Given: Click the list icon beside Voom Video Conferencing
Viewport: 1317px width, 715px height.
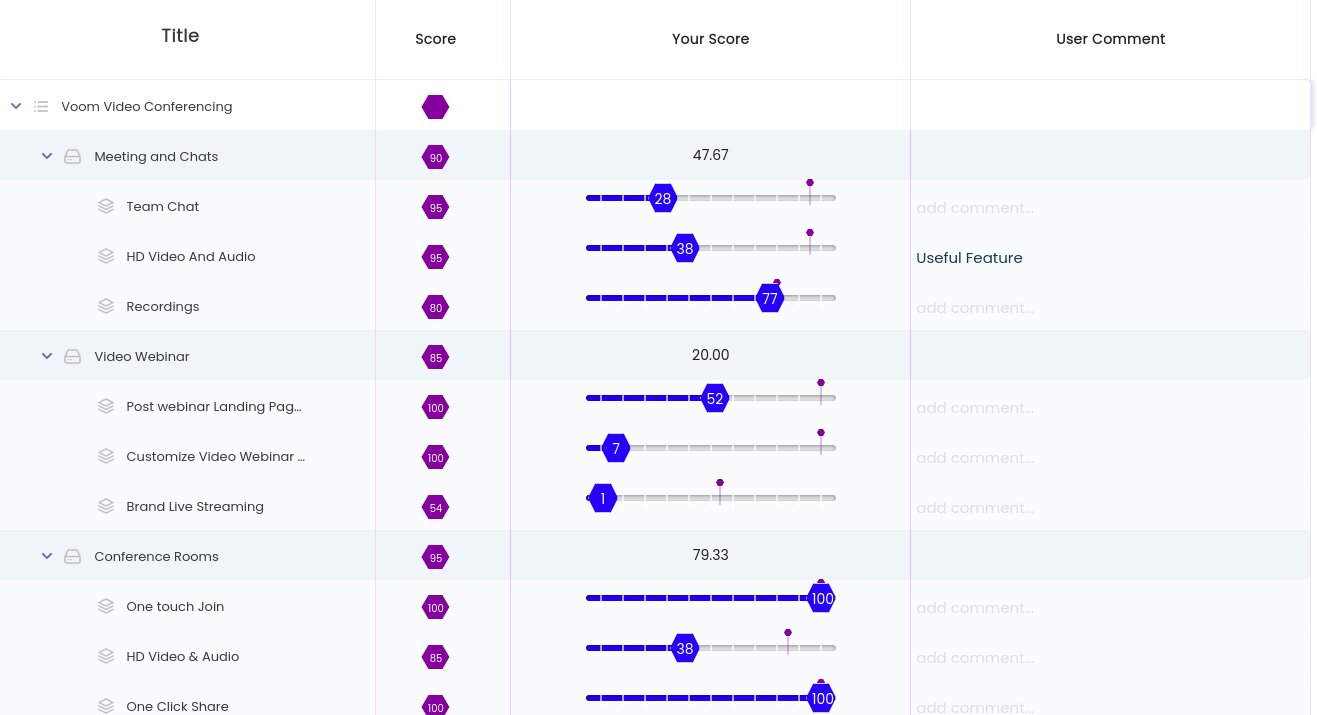Looking at the screenshot, I should coord(41,106).
